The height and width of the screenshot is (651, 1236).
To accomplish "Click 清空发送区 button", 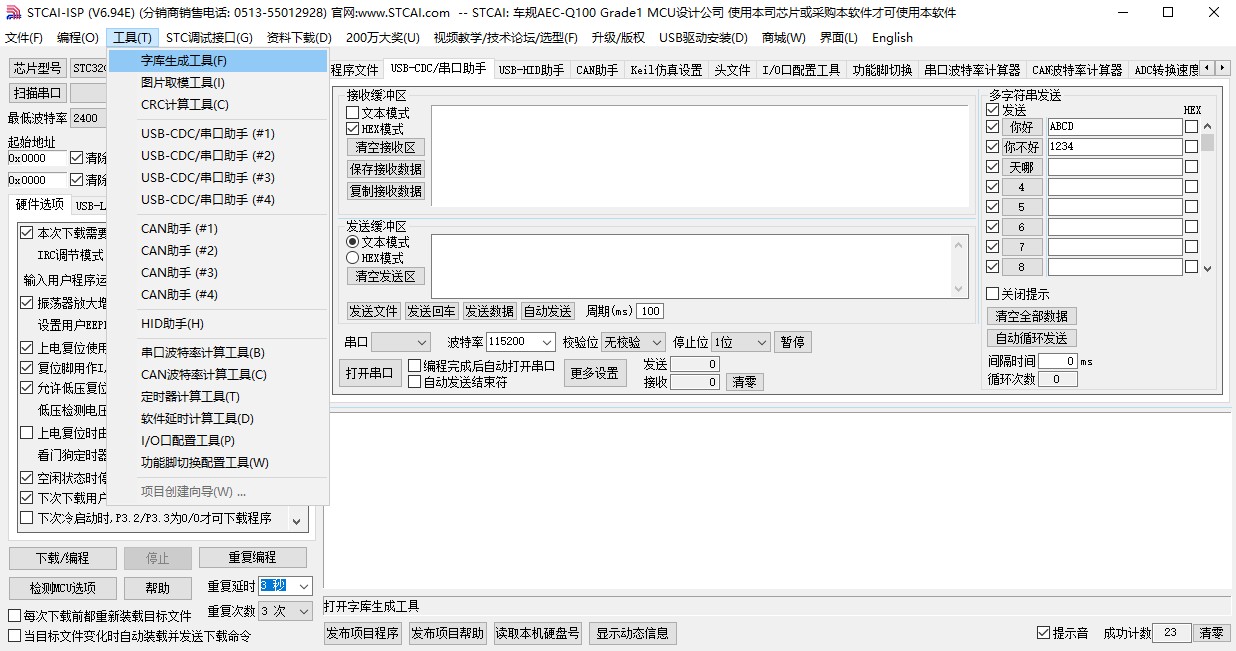I will point(386,276).
